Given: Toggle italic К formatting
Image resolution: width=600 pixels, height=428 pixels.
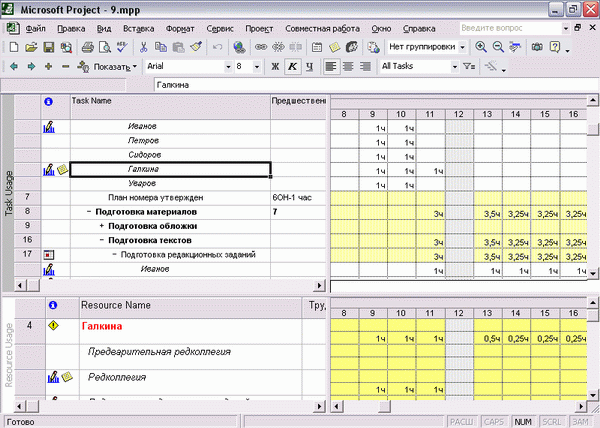Looking at the screenshot, I should (292, 67).
